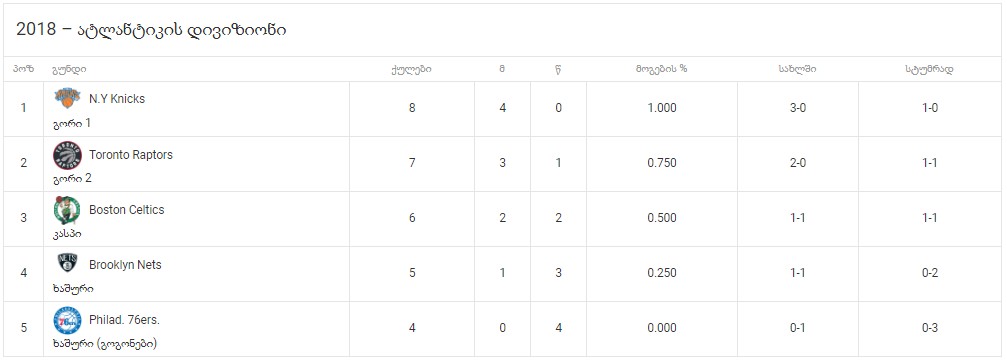Open the Boston Celtics team link

click(x=127, y=210)
